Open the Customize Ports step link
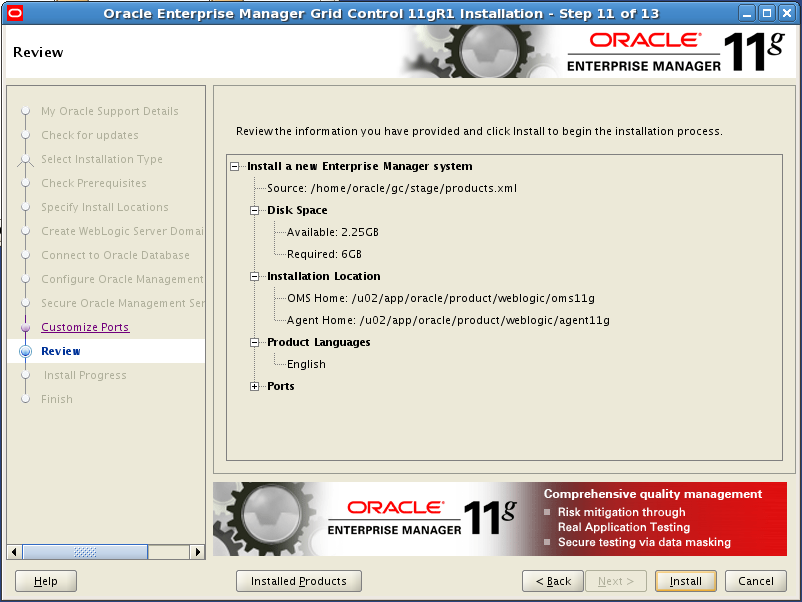802x602 pixels. tap(85, 327)
